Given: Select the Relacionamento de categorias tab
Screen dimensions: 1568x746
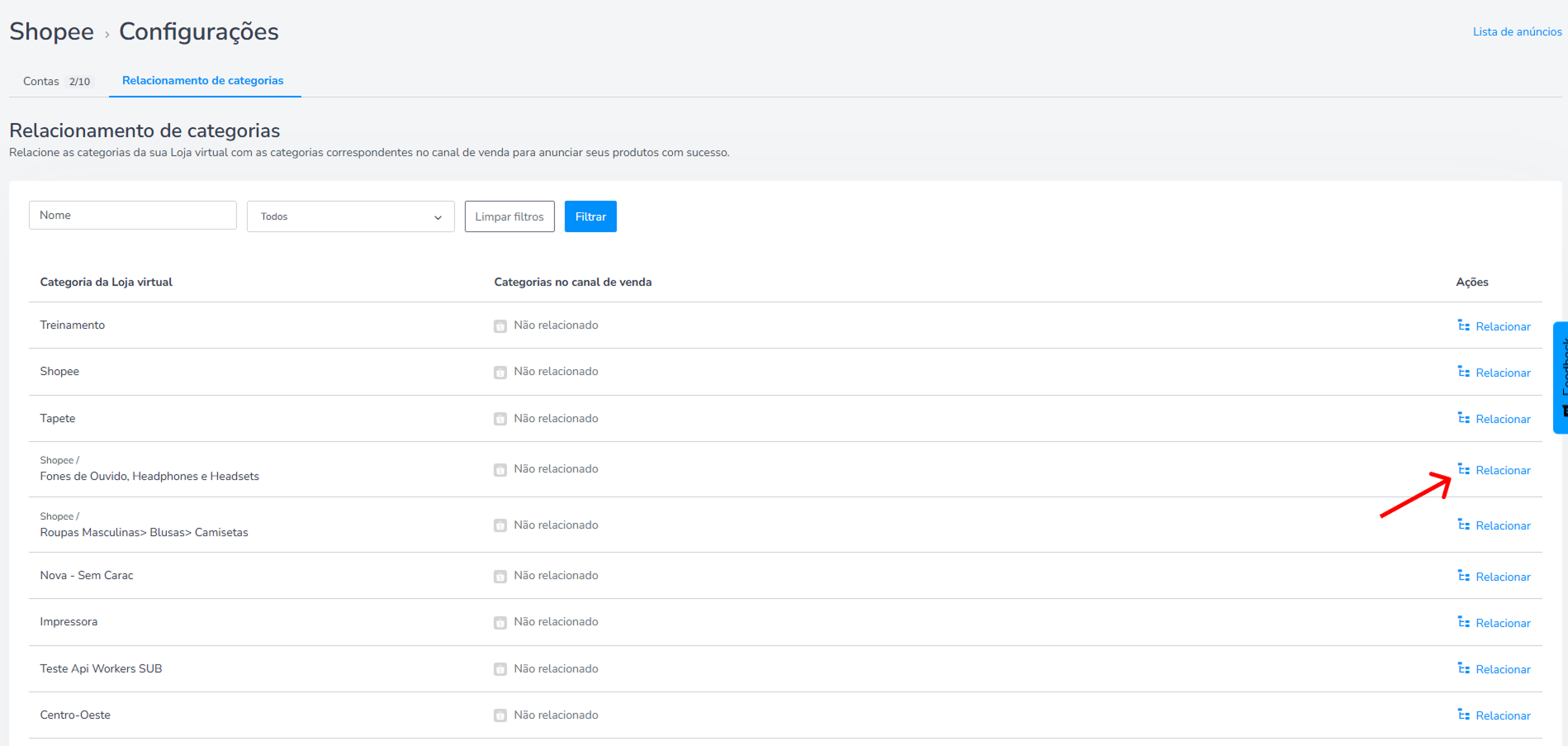Looking at the screenshot, I should click(x=203, y=80).
